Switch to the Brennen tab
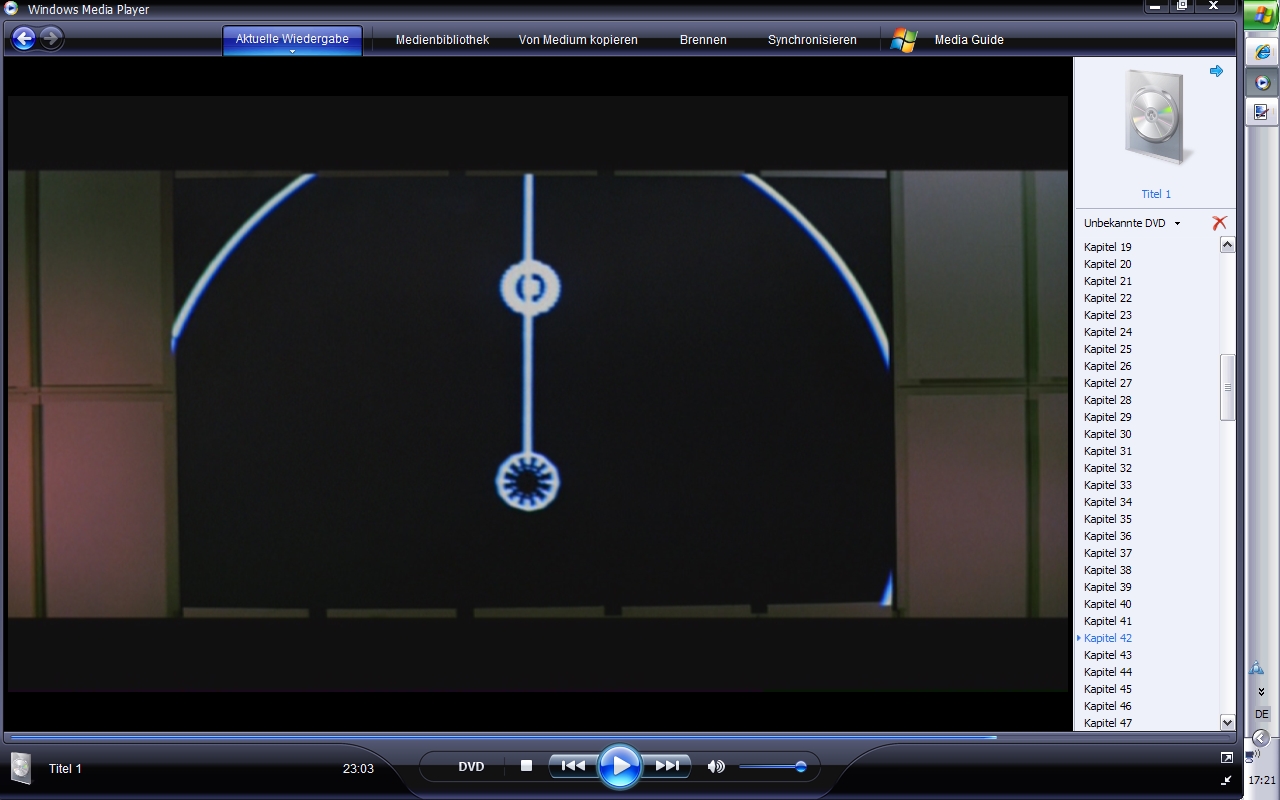The width and height of the screenshot is (1280, 800). (x=703, y=40)
